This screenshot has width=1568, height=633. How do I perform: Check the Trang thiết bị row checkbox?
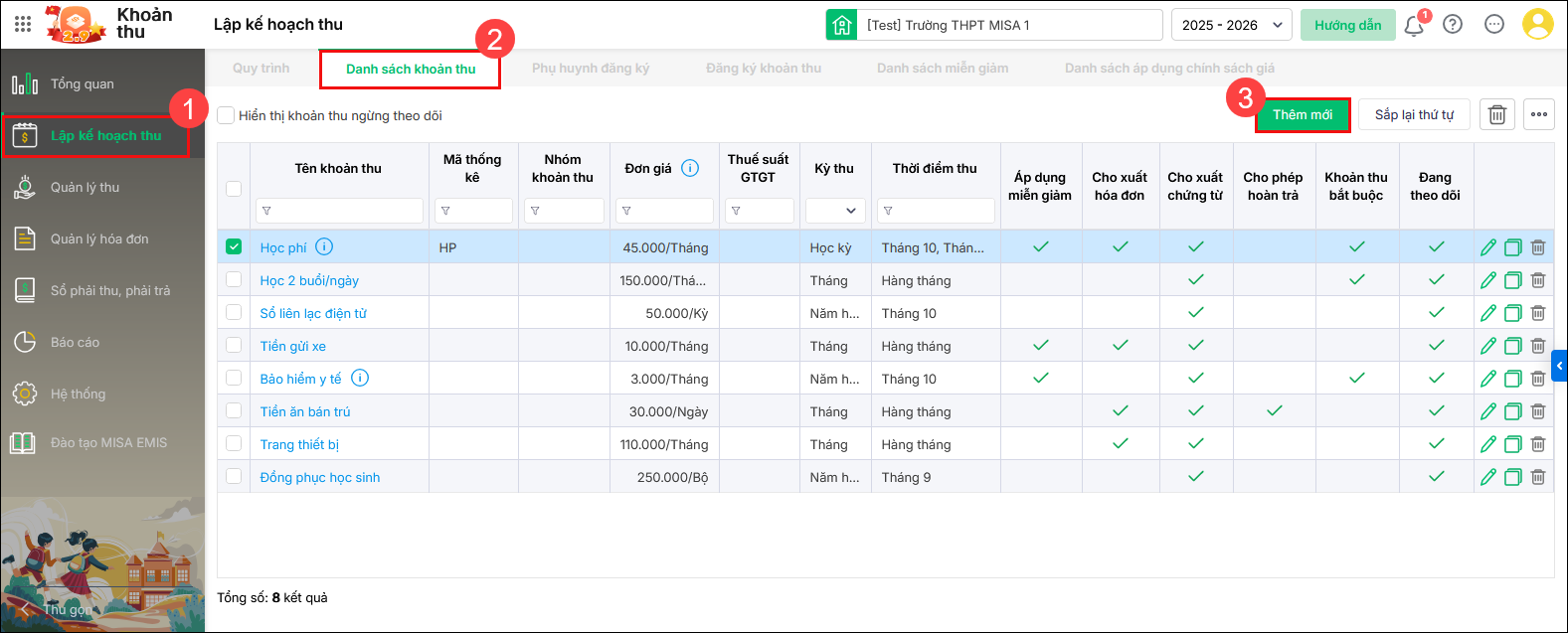pyautogui.click(x=234, y=444)
